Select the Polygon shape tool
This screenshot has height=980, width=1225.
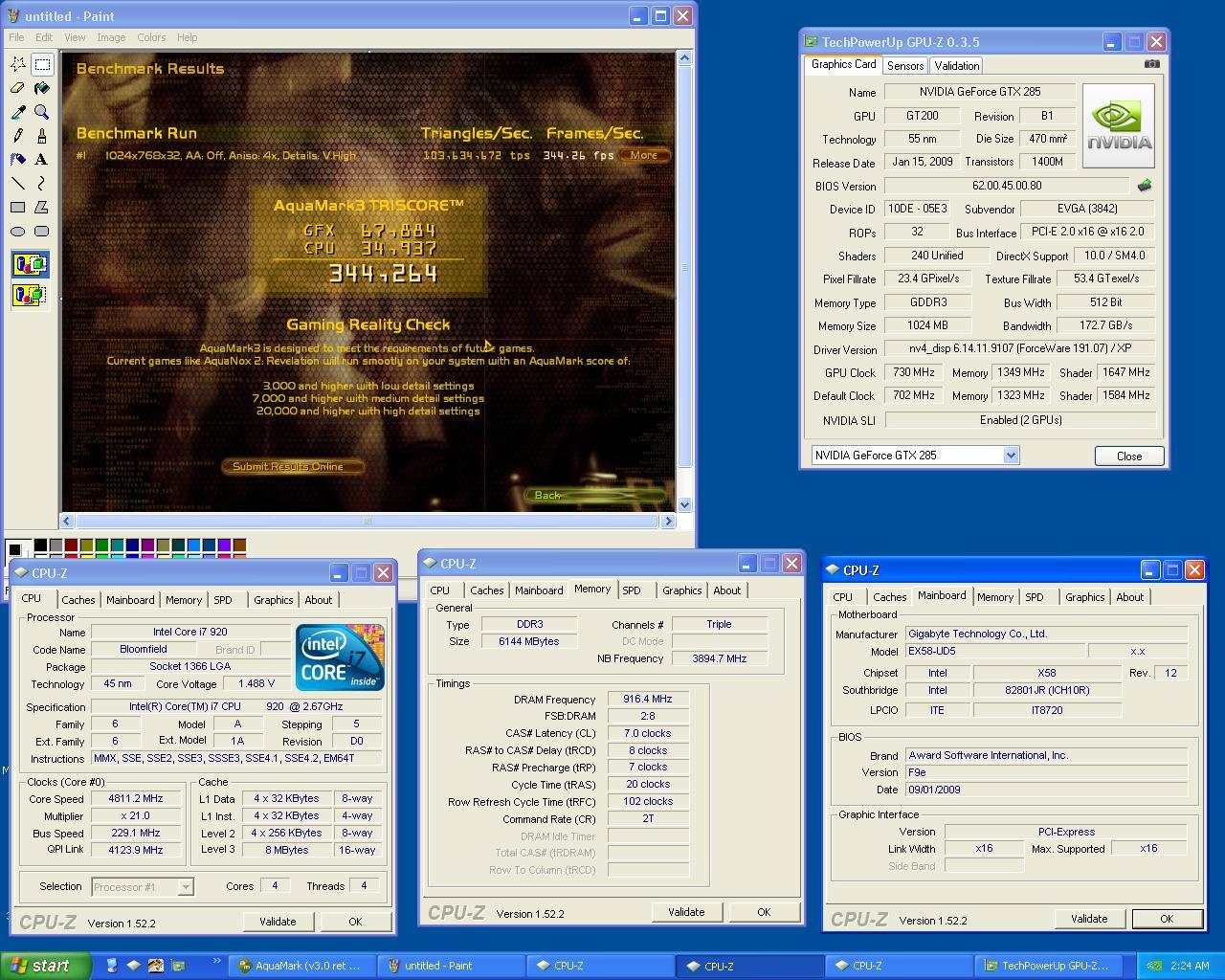pos(42,208)
